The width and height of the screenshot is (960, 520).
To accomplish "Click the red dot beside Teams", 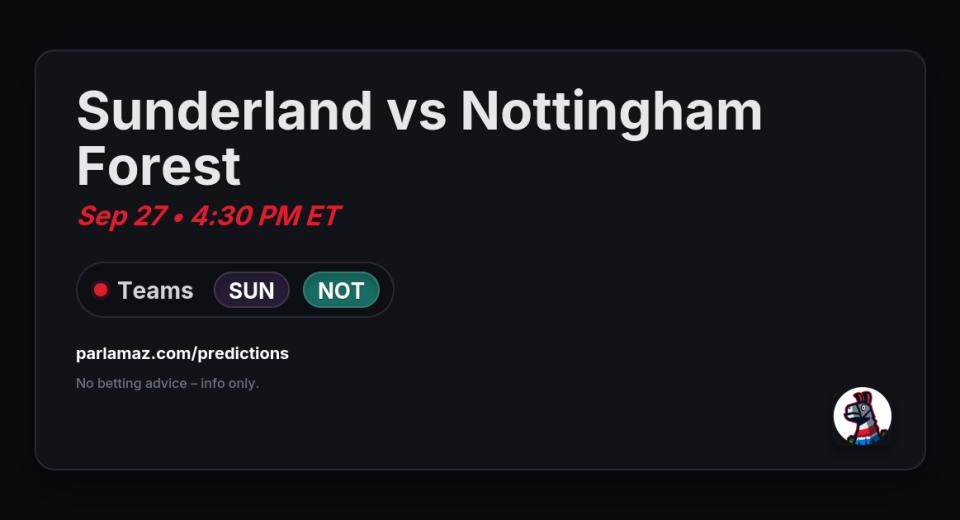I will click(x=100, y=290).
